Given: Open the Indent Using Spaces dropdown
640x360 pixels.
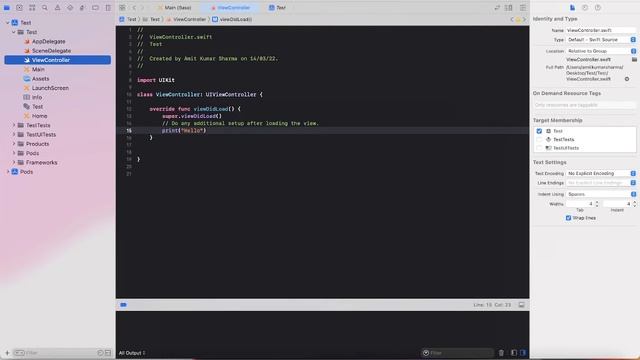Looking at the screenshot, I should click(601, 194).
